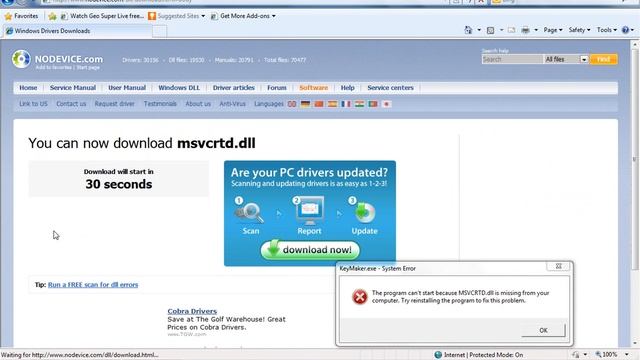
Task: Expand the Print dropdown arrow
Action: (x=536, y=30)
